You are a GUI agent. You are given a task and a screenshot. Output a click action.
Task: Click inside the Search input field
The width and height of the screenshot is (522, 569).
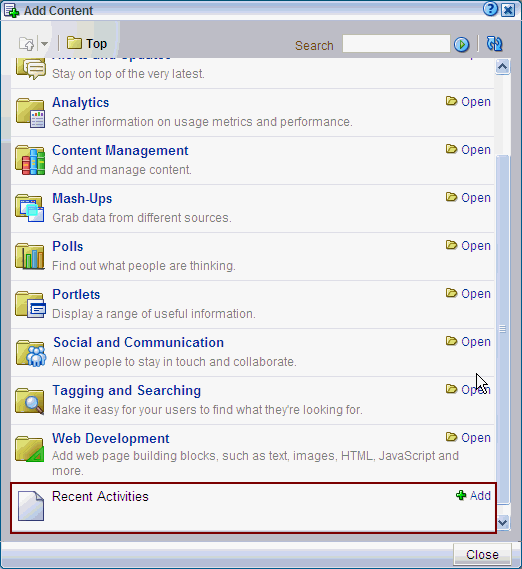(x=396, y=44)
